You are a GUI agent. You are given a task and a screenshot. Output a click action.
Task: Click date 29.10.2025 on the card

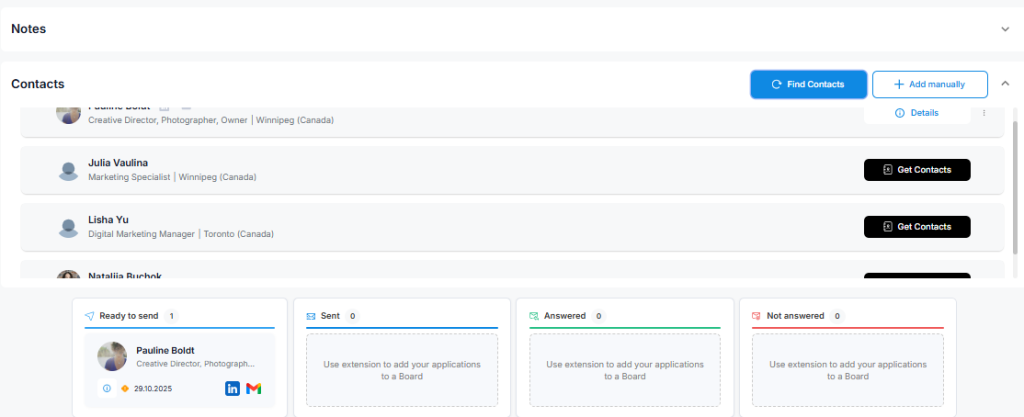pos(153,388)
